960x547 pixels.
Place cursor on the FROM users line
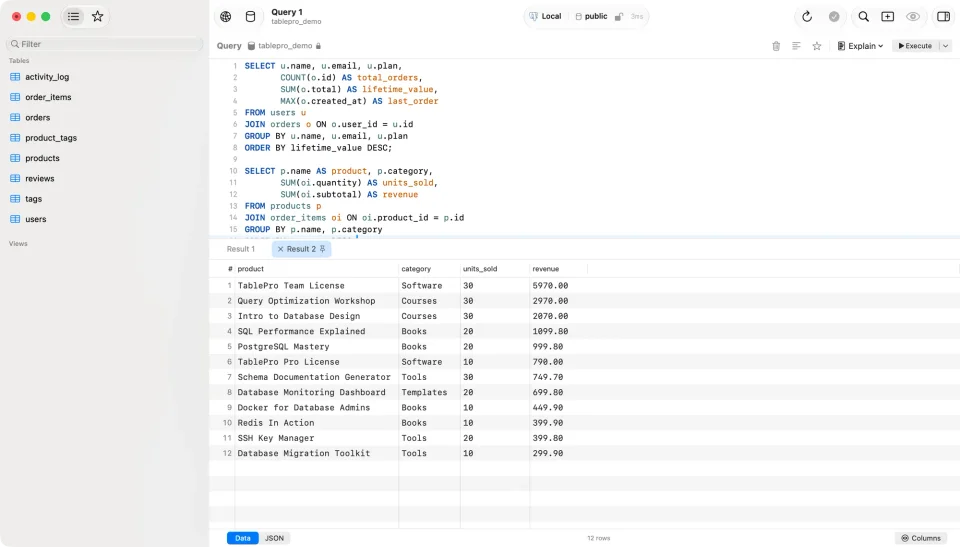[x=275, y=113]
